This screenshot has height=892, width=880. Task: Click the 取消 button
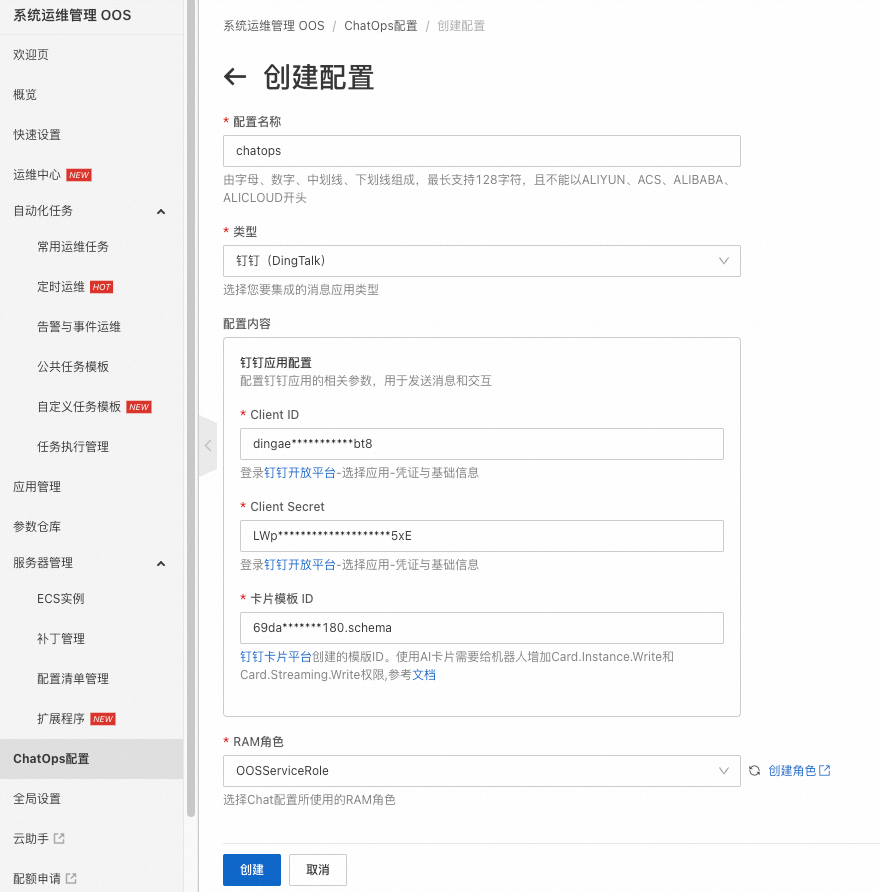318,870
